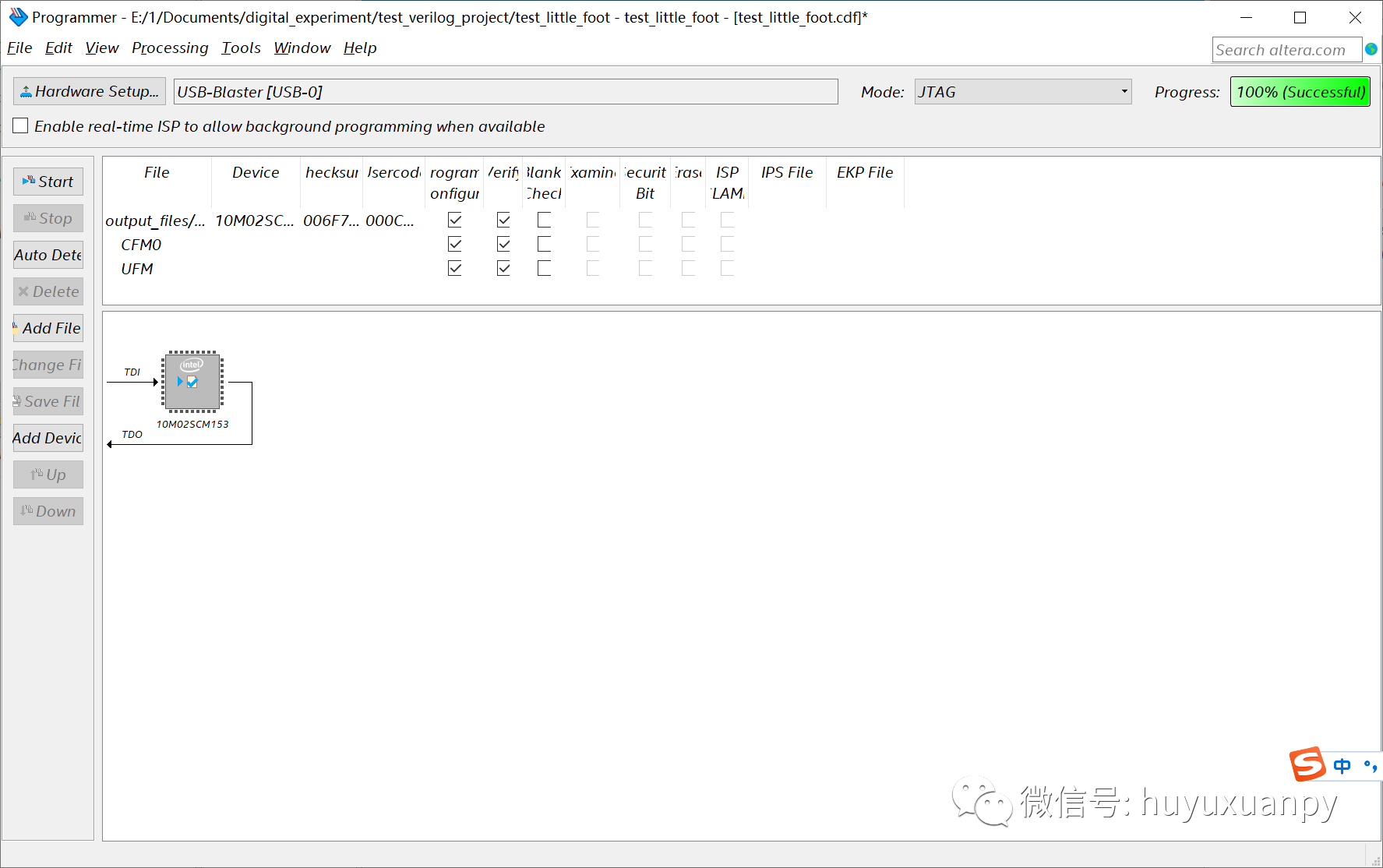Screen dimensions: 1383x868
Task: Click the output_files/... file cell
Action: [x=155, y=221]
